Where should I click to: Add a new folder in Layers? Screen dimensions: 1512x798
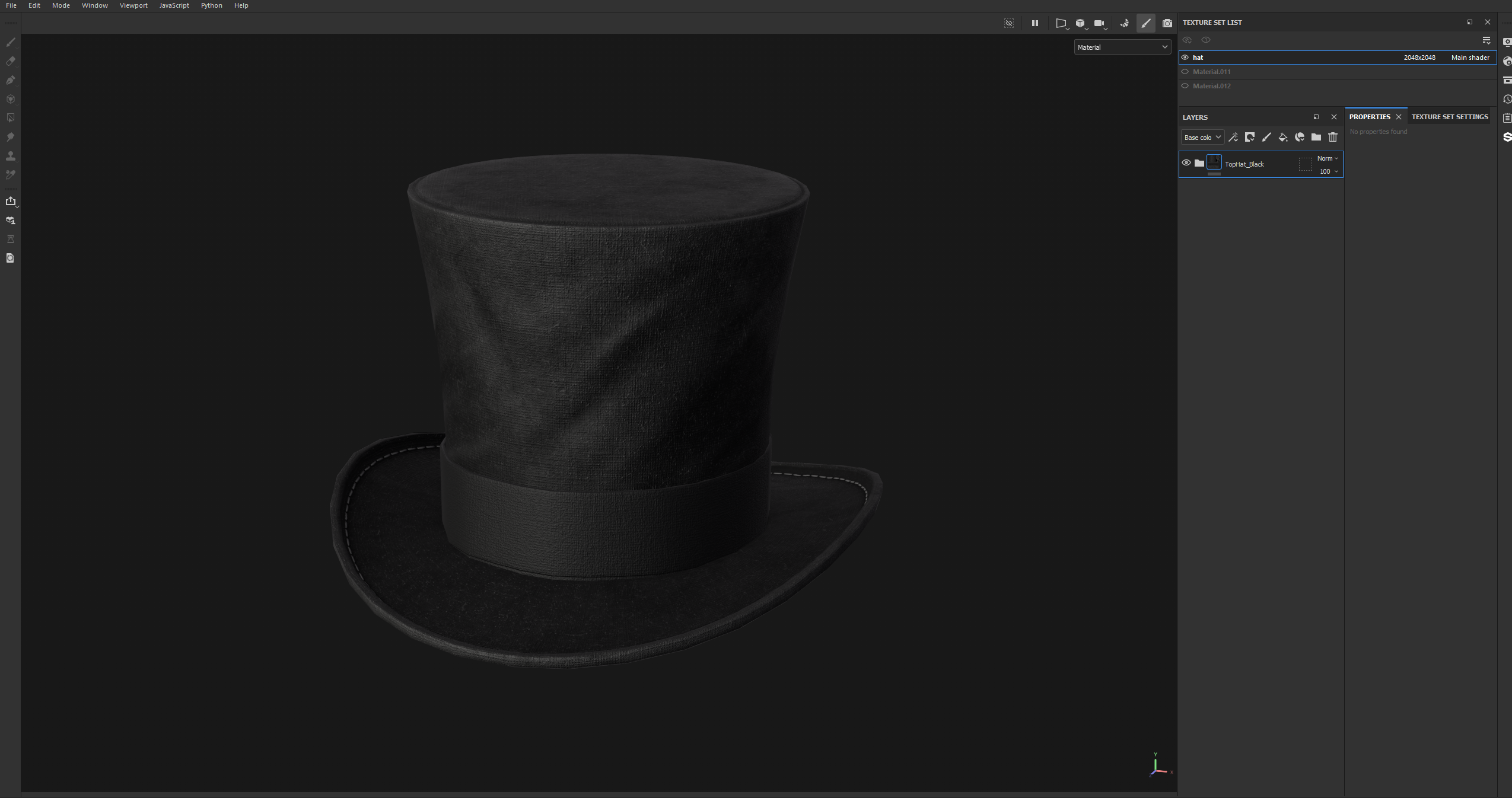pyautogui.click(x=1316, y=138)
